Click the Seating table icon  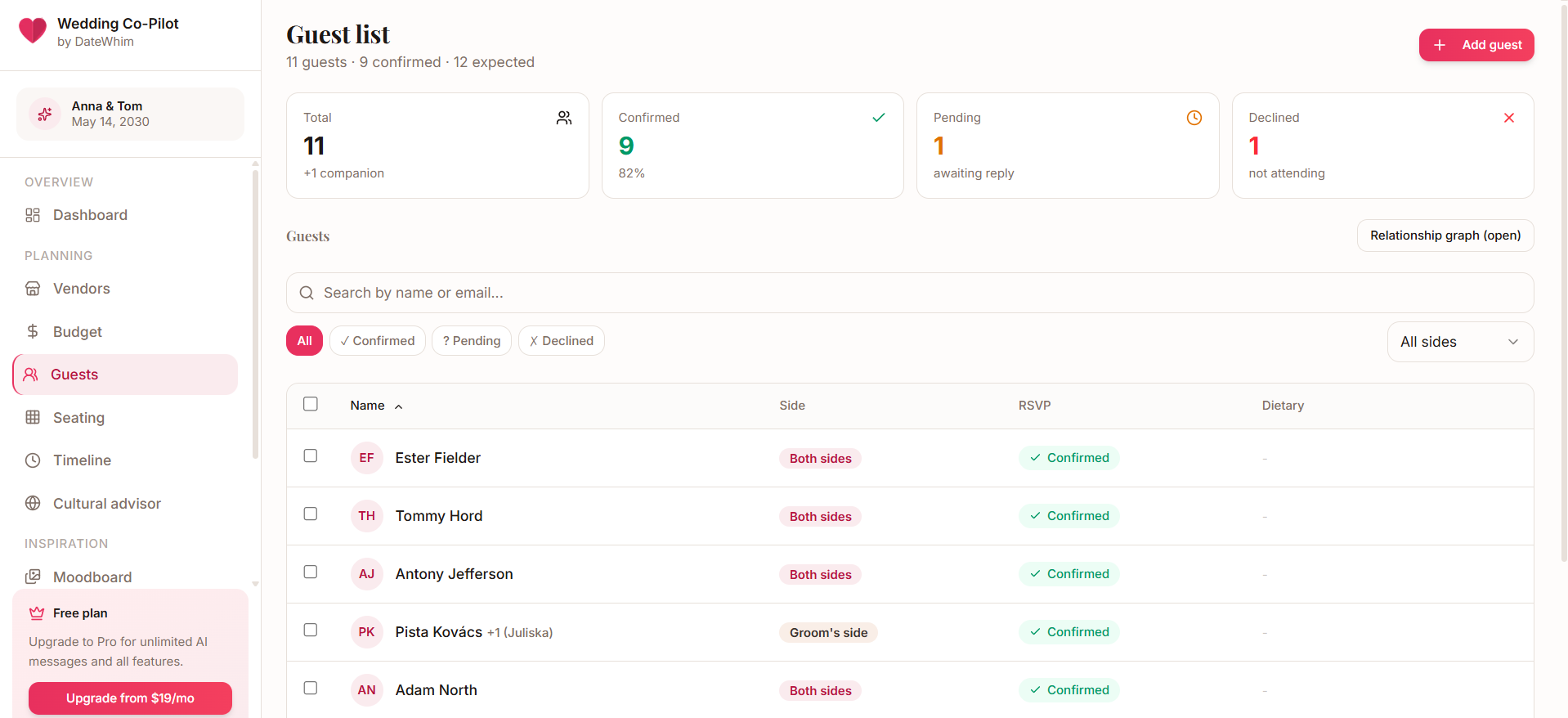point(33,417)
